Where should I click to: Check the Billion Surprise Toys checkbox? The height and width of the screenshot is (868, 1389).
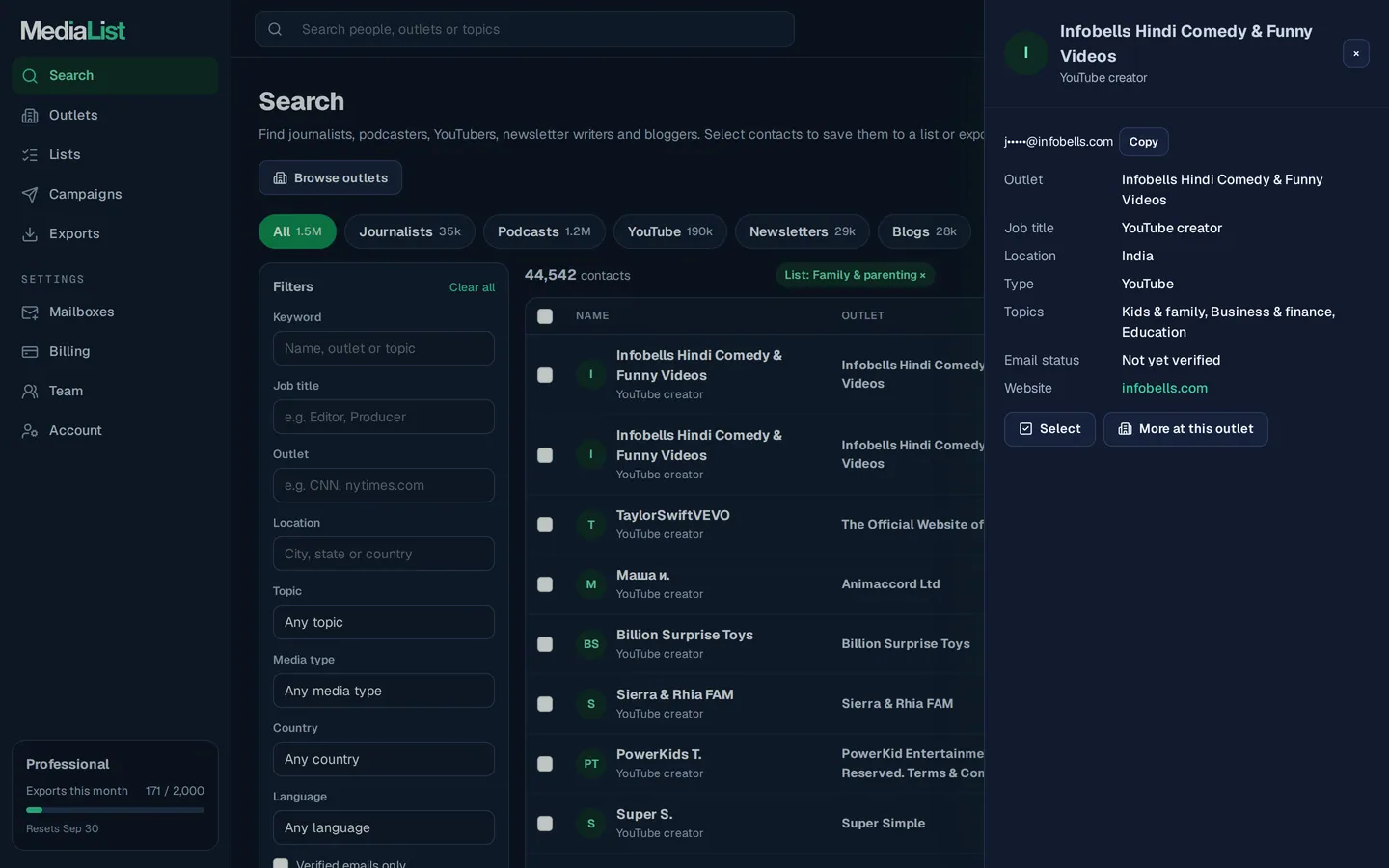(545, 644)
